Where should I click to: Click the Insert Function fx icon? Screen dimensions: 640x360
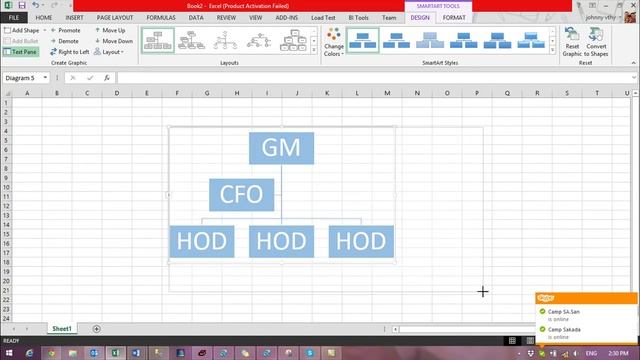tap(107, 78)
